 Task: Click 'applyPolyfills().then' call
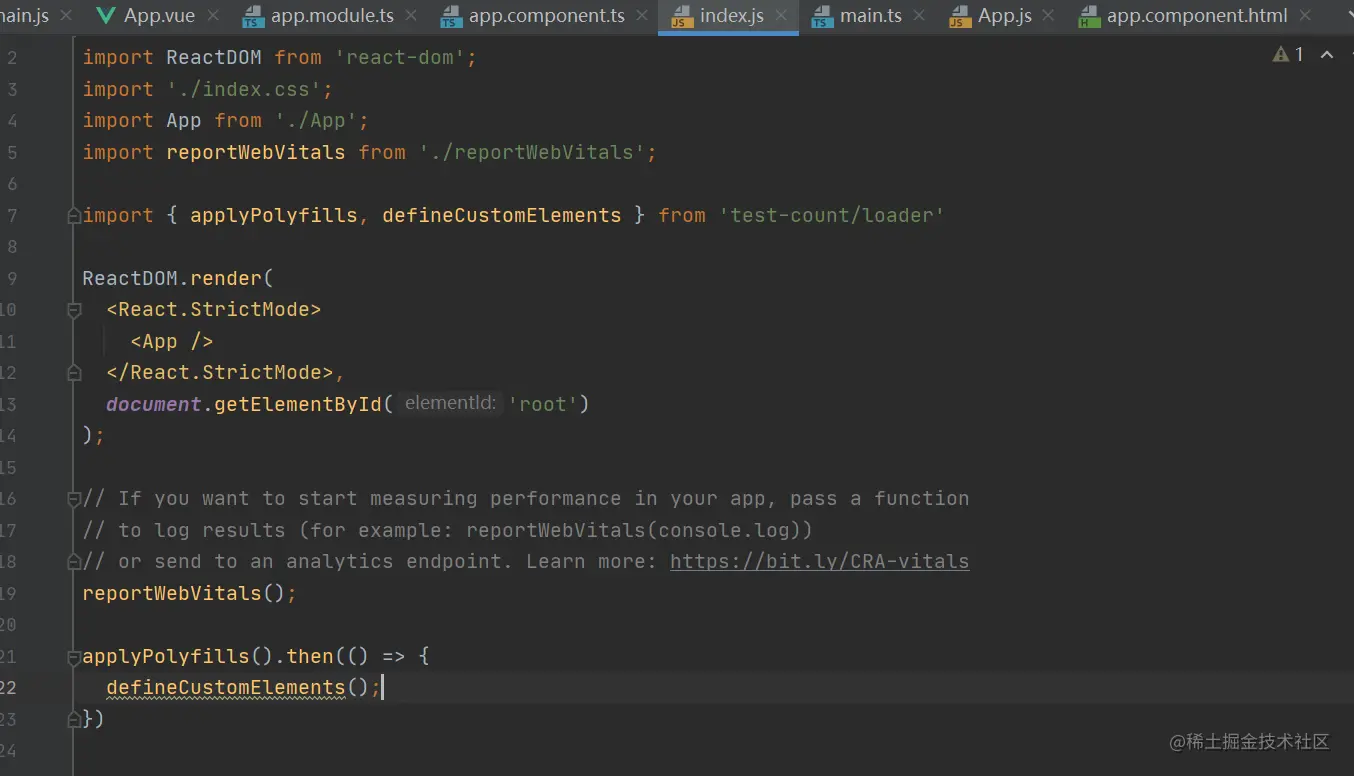point(208,656)
